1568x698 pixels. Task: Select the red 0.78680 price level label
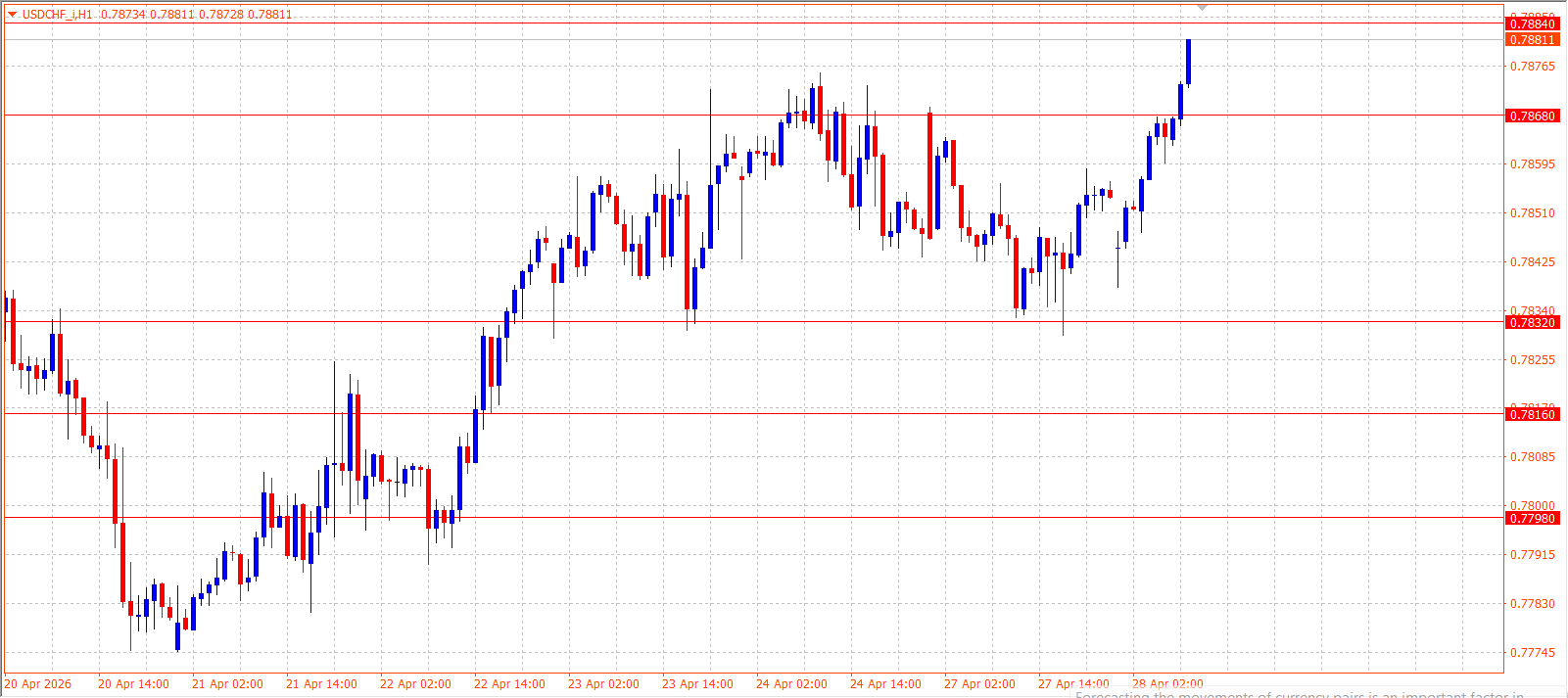click(1532, 116)
